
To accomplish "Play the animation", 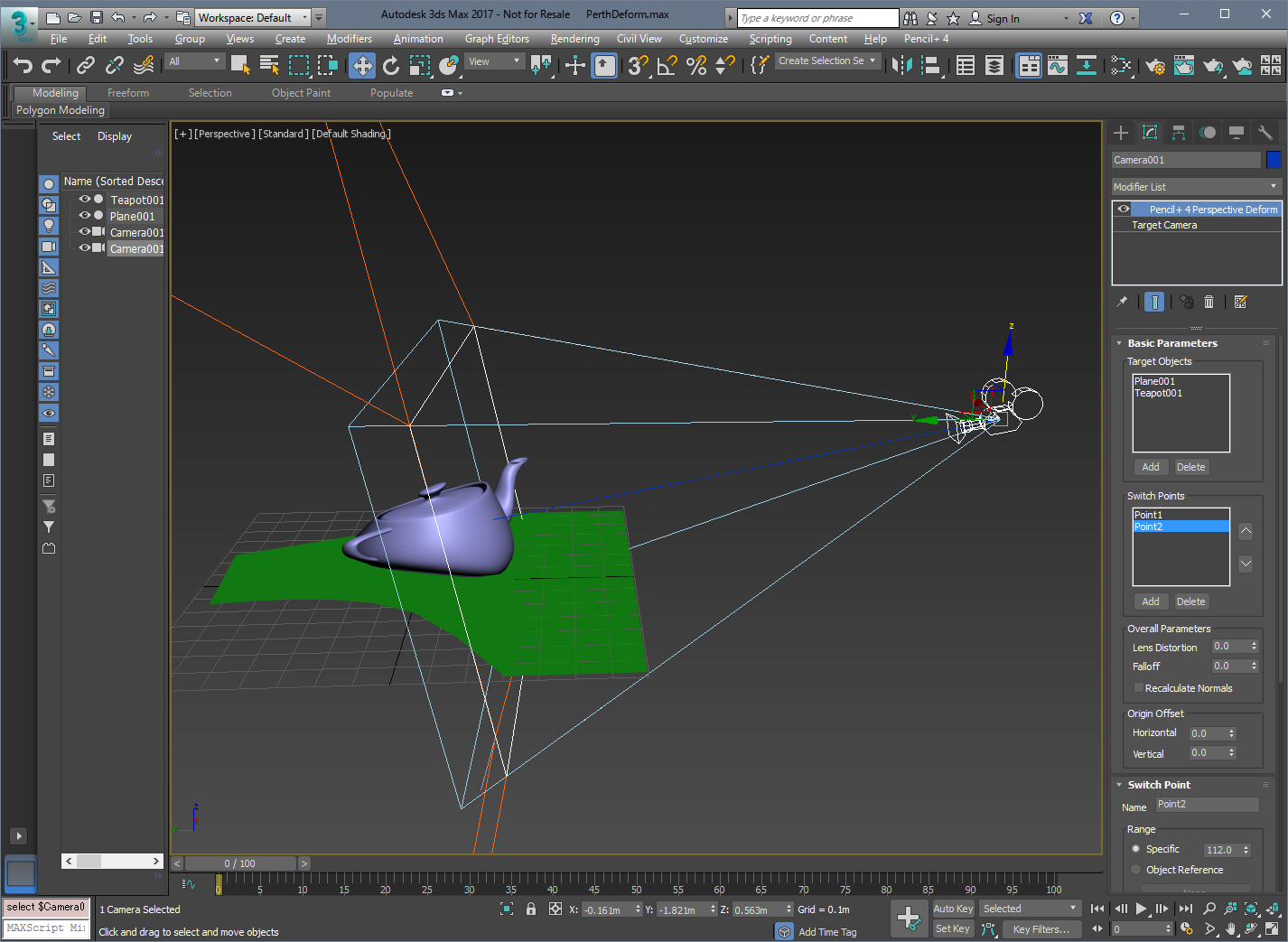I will coord(1141,909).
